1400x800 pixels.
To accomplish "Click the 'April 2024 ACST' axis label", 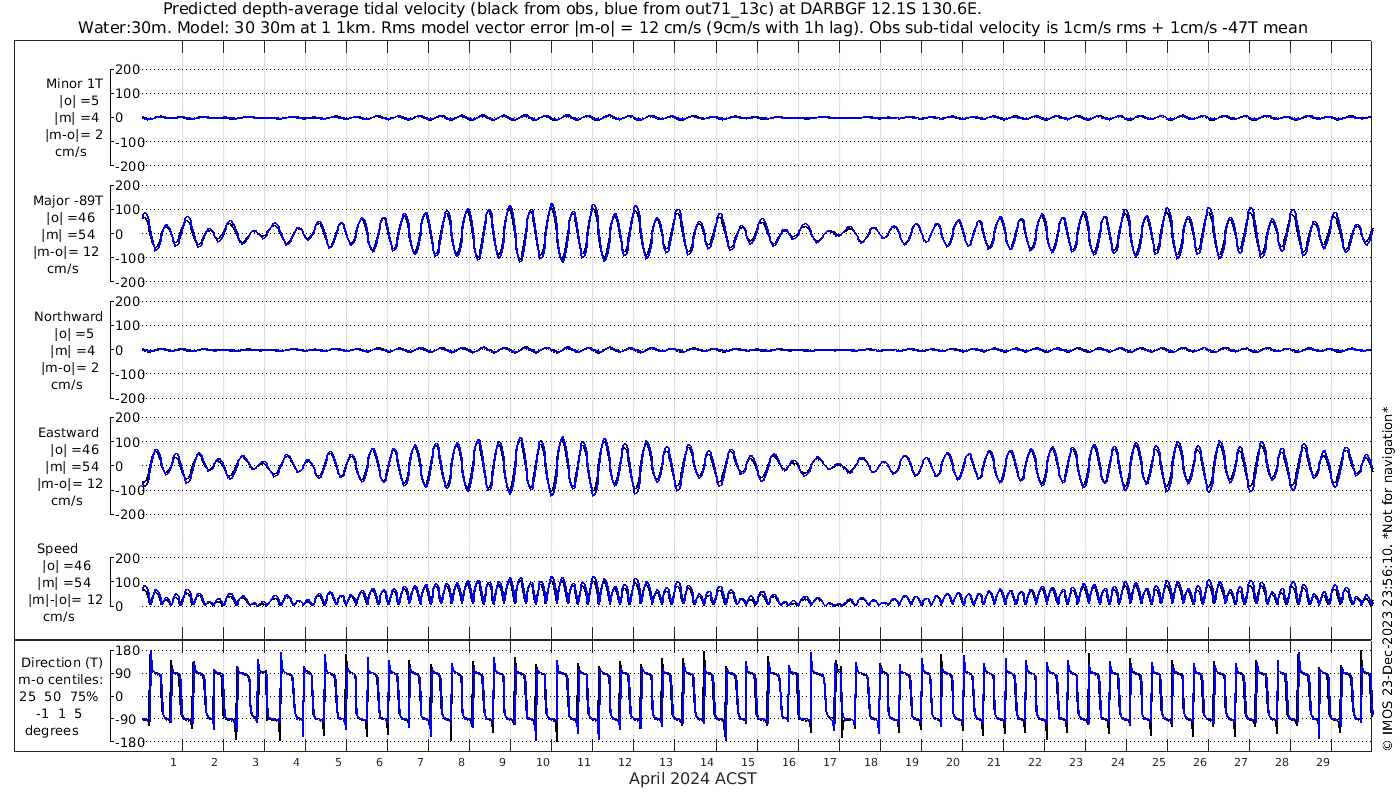I will coord(693,778).
